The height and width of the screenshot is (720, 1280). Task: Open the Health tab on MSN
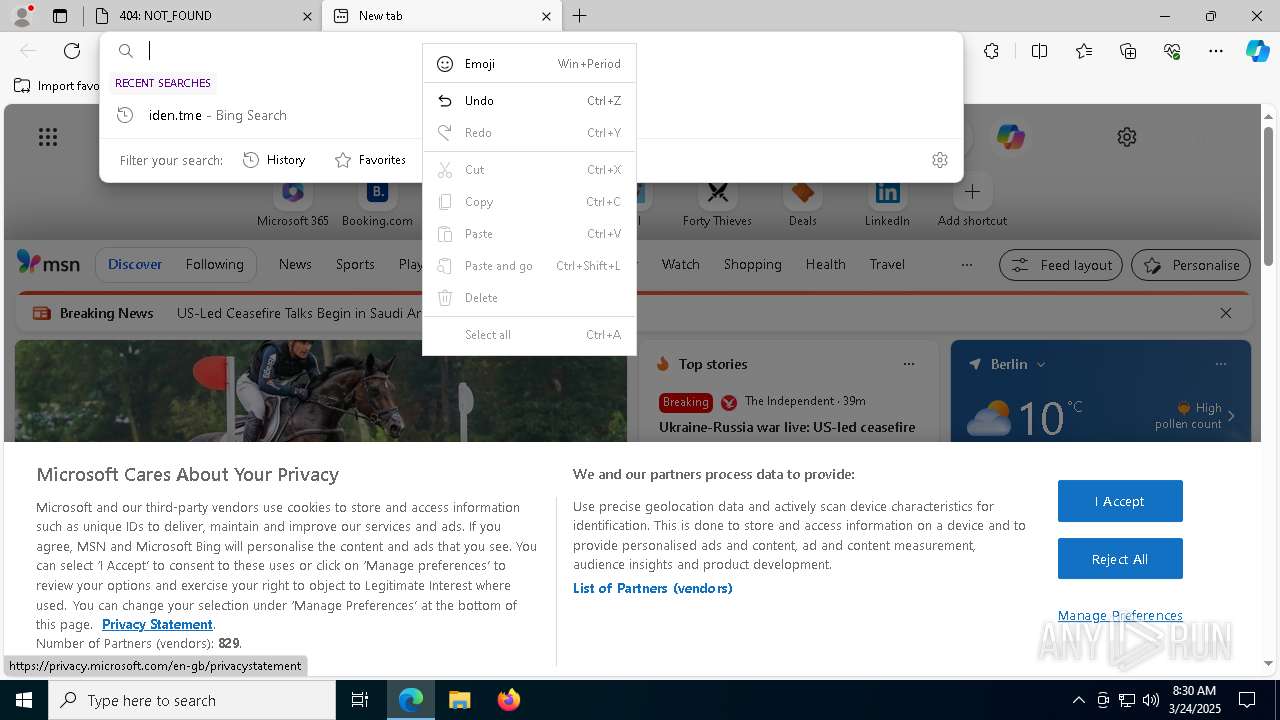coord(825,265)
